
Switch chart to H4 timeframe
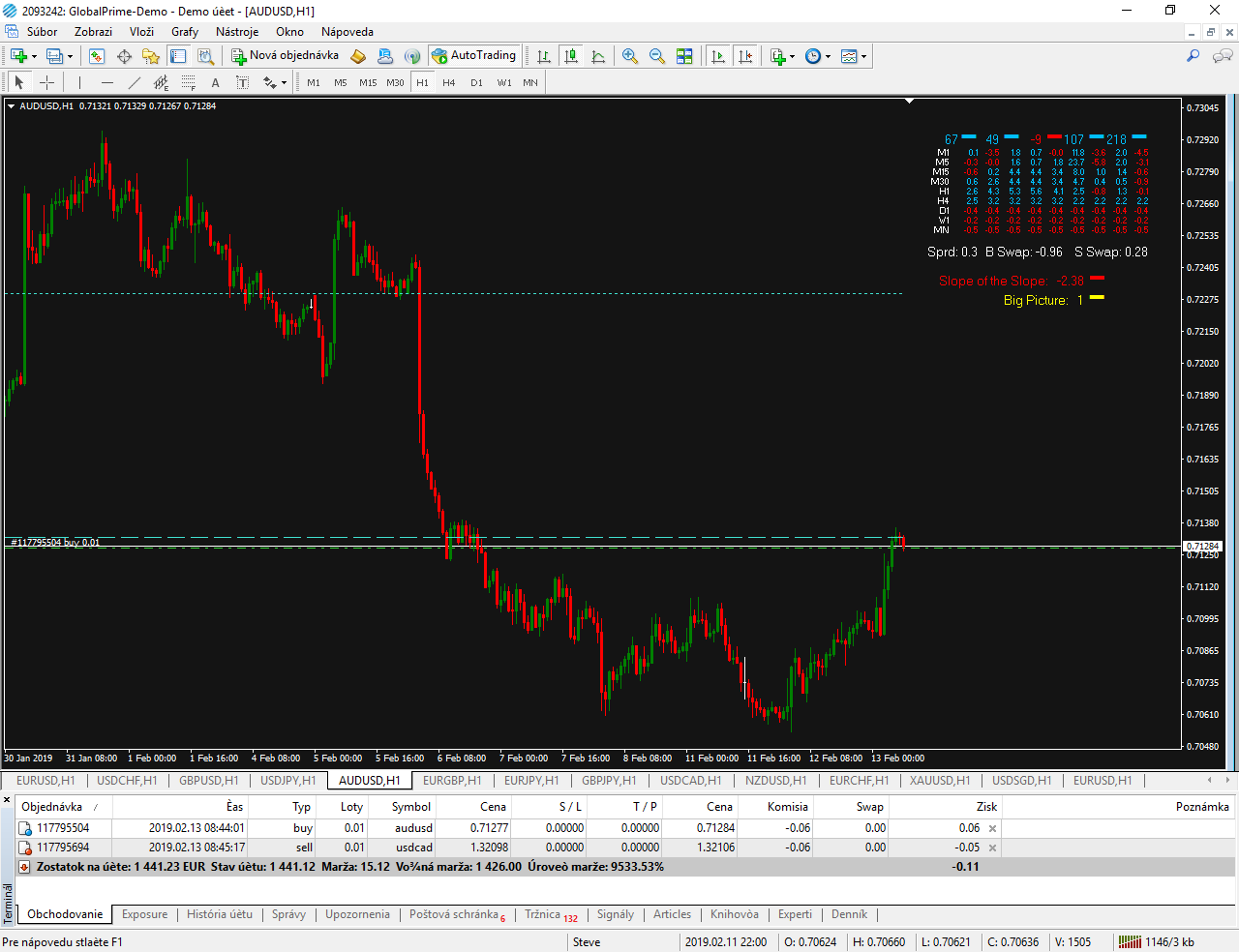tap(449, 82)
